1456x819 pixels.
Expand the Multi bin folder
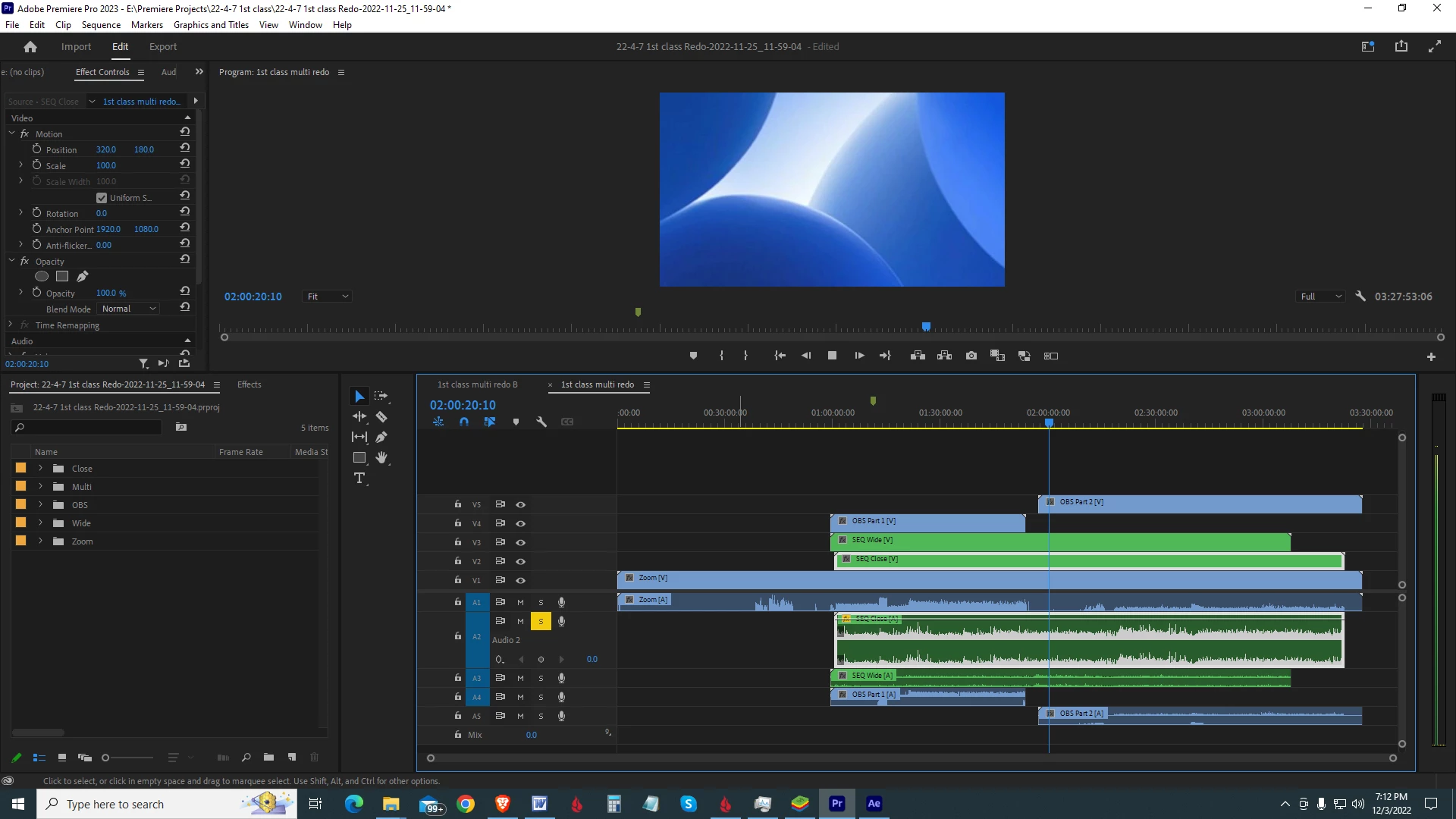pos(41,487)
